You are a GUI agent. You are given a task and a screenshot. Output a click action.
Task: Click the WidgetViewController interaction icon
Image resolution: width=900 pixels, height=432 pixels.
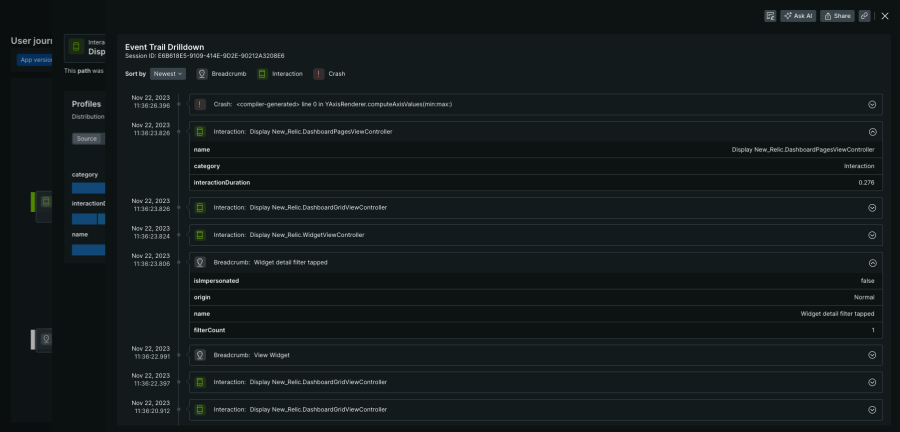(x=201, y=235)
